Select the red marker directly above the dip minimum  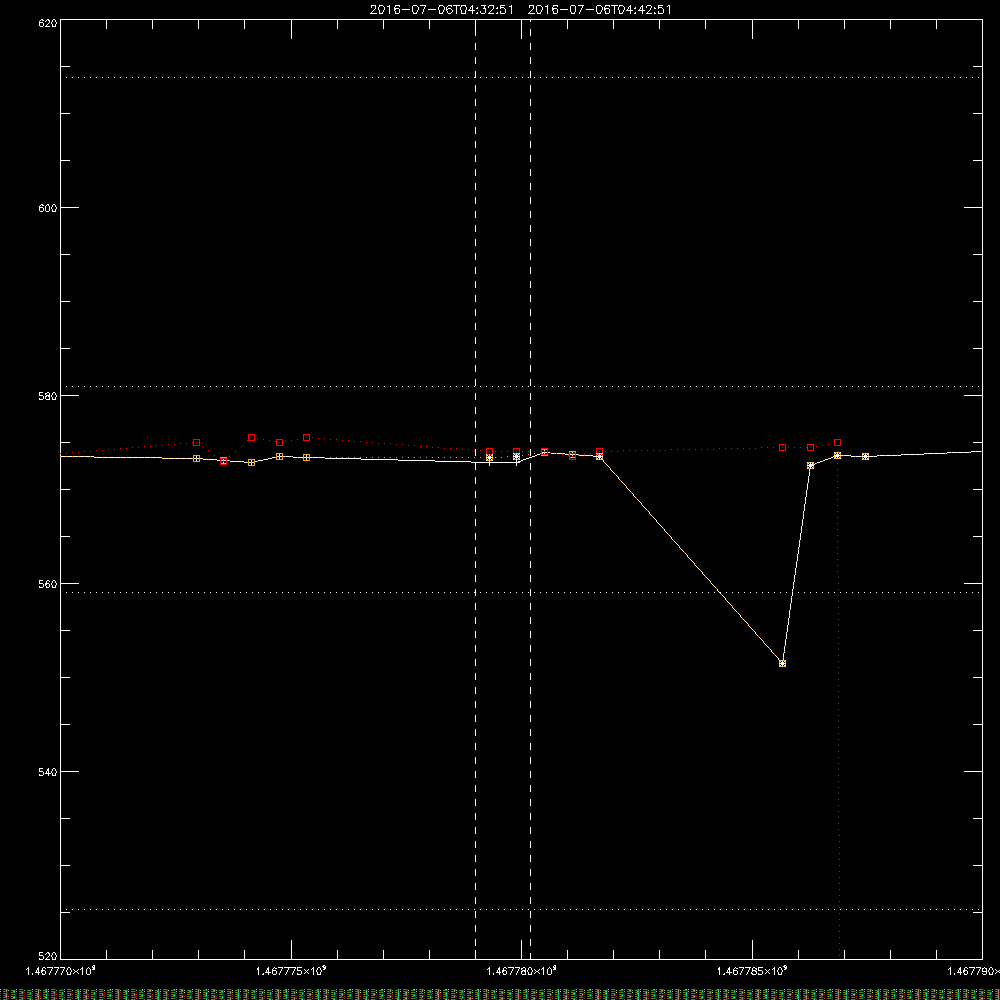(x=783, y=448)
